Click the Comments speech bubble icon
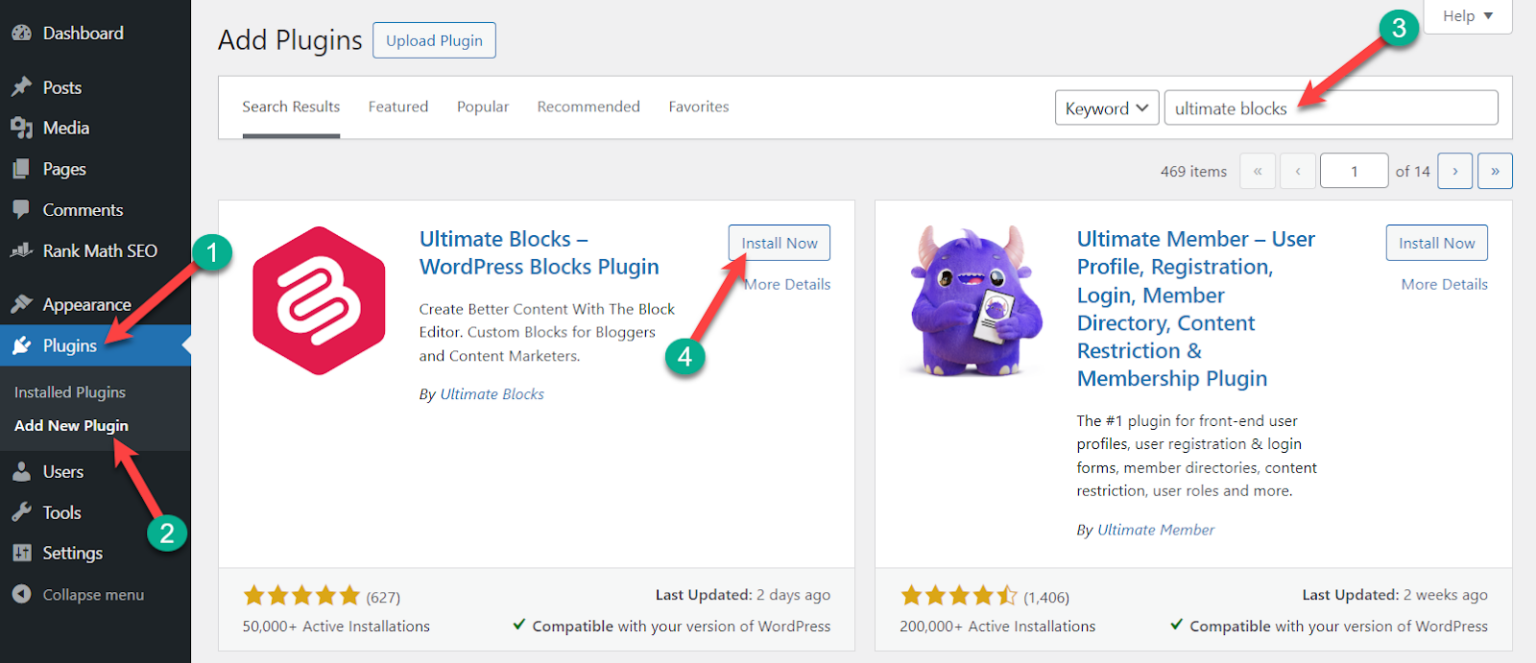Screen dimensions: 1536x663 [21, 210]
